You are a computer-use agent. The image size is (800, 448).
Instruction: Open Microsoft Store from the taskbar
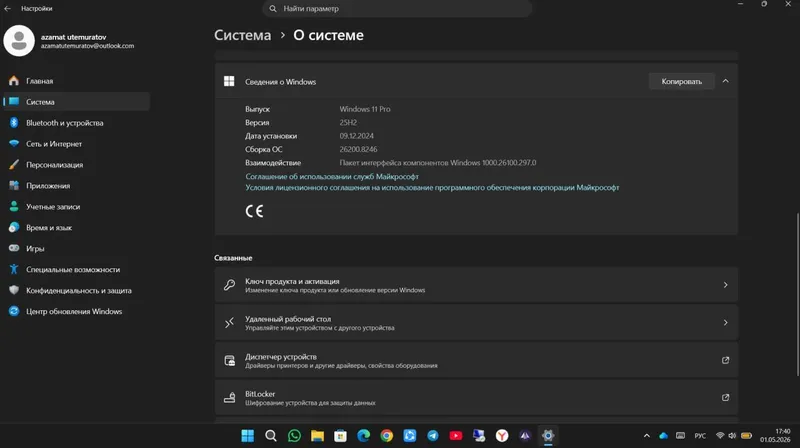click(340, 435)
